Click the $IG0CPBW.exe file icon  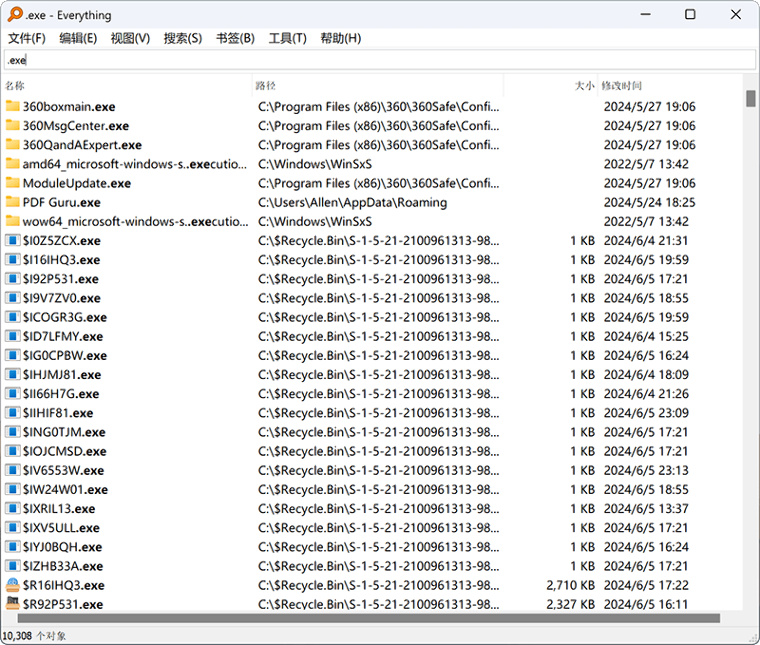13,355
